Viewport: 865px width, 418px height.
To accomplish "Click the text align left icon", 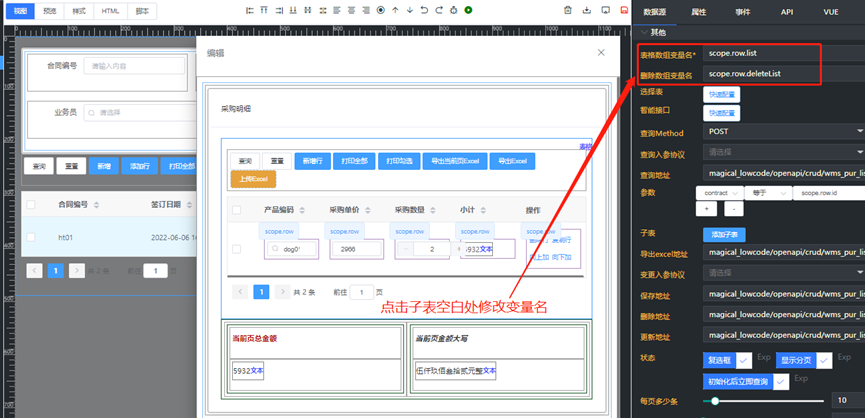I will pyautogui.click(x=337, y=10).
